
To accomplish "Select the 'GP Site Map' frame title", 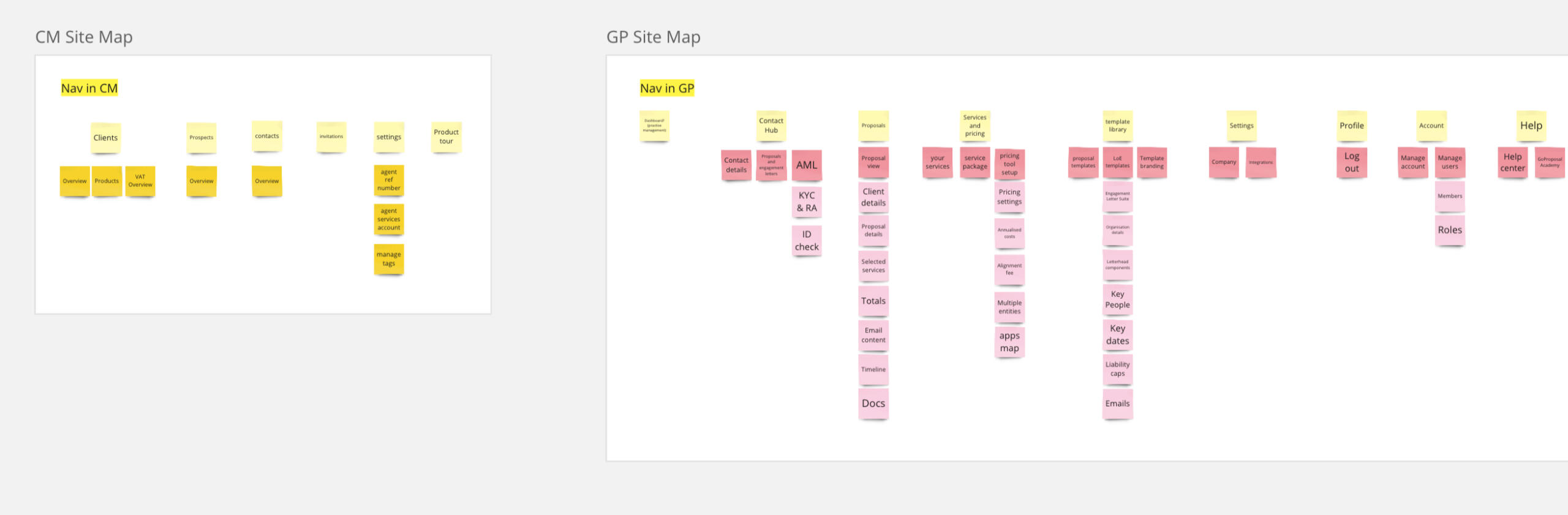I will [653, 37].
